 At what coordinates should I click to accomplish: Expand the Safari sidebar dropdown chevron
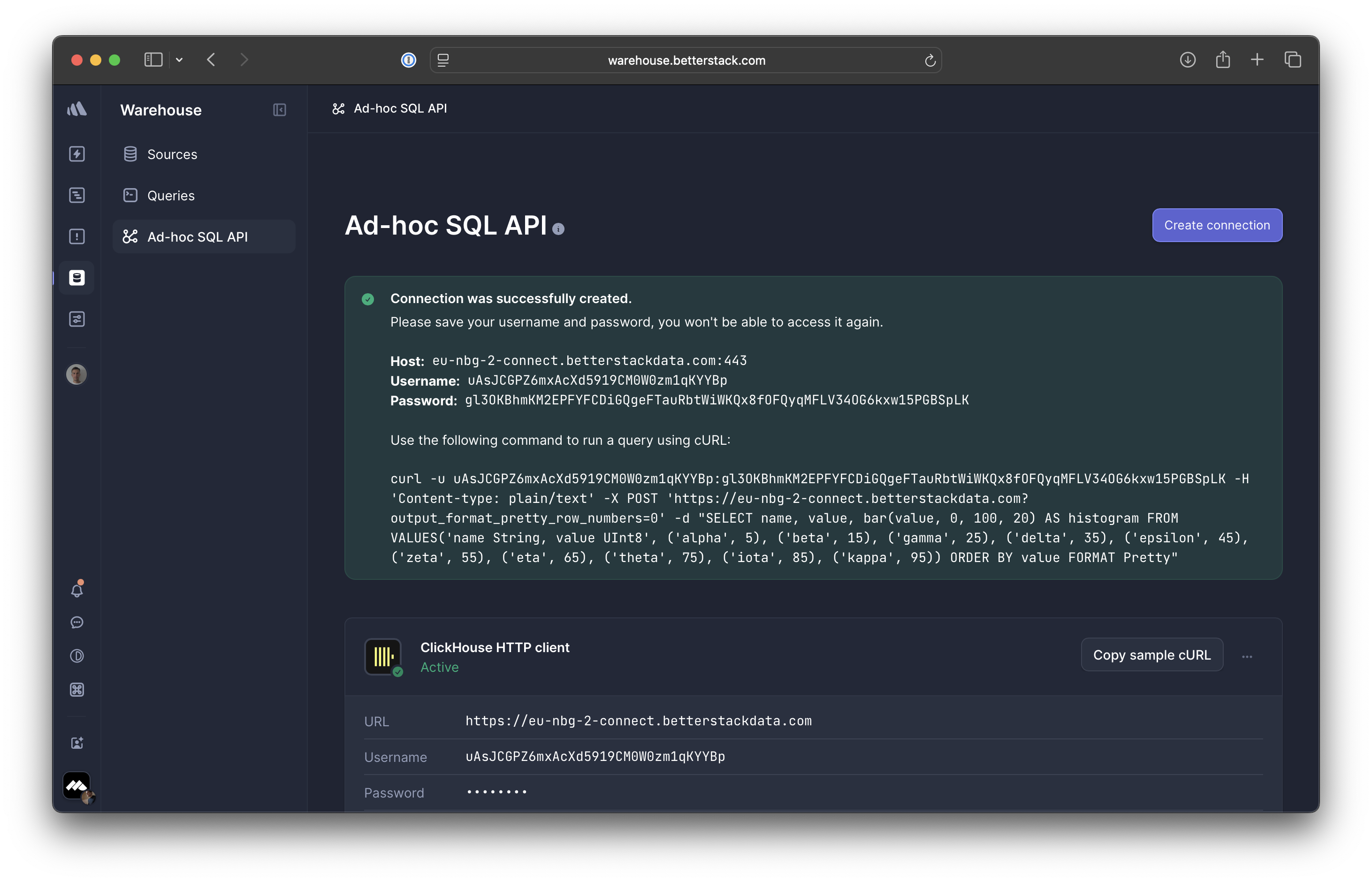pyautogui.click(x=179, y=60)
